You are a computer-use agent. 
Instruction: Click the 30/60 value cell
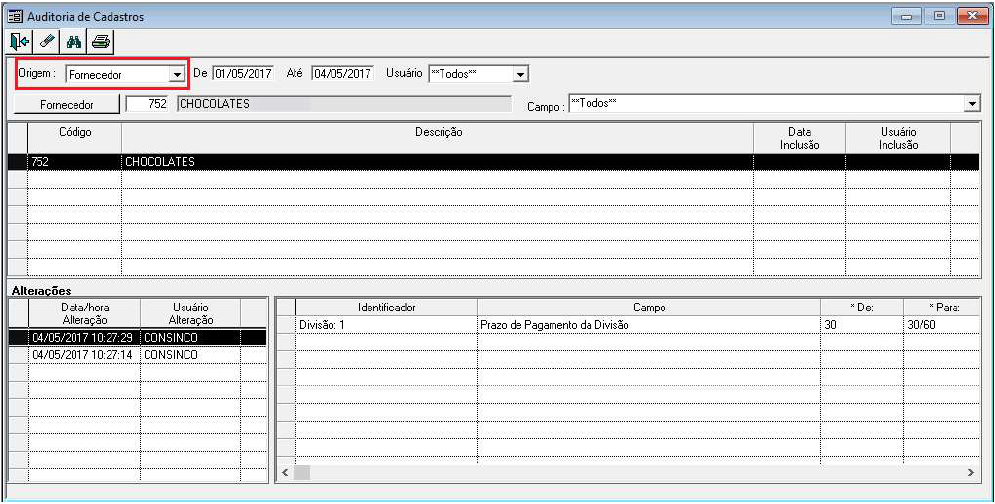pos(942,324)
